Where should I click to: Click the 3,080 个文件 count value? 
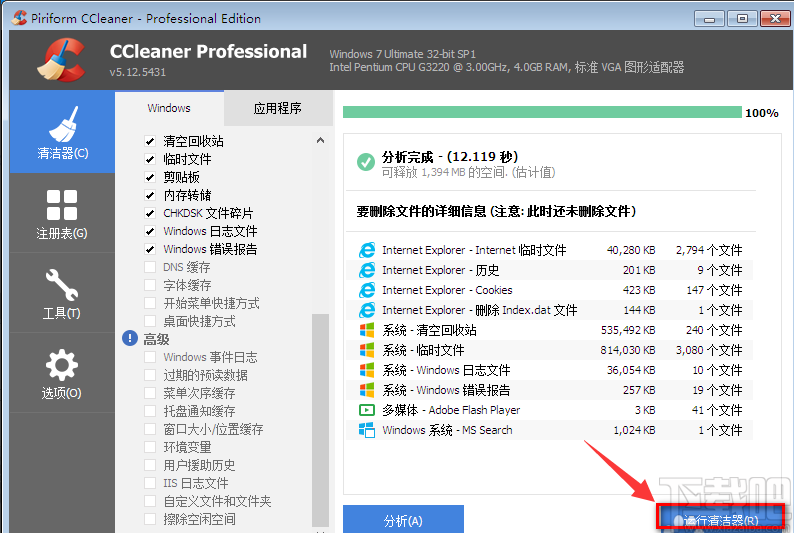click(x=709, y=350)
